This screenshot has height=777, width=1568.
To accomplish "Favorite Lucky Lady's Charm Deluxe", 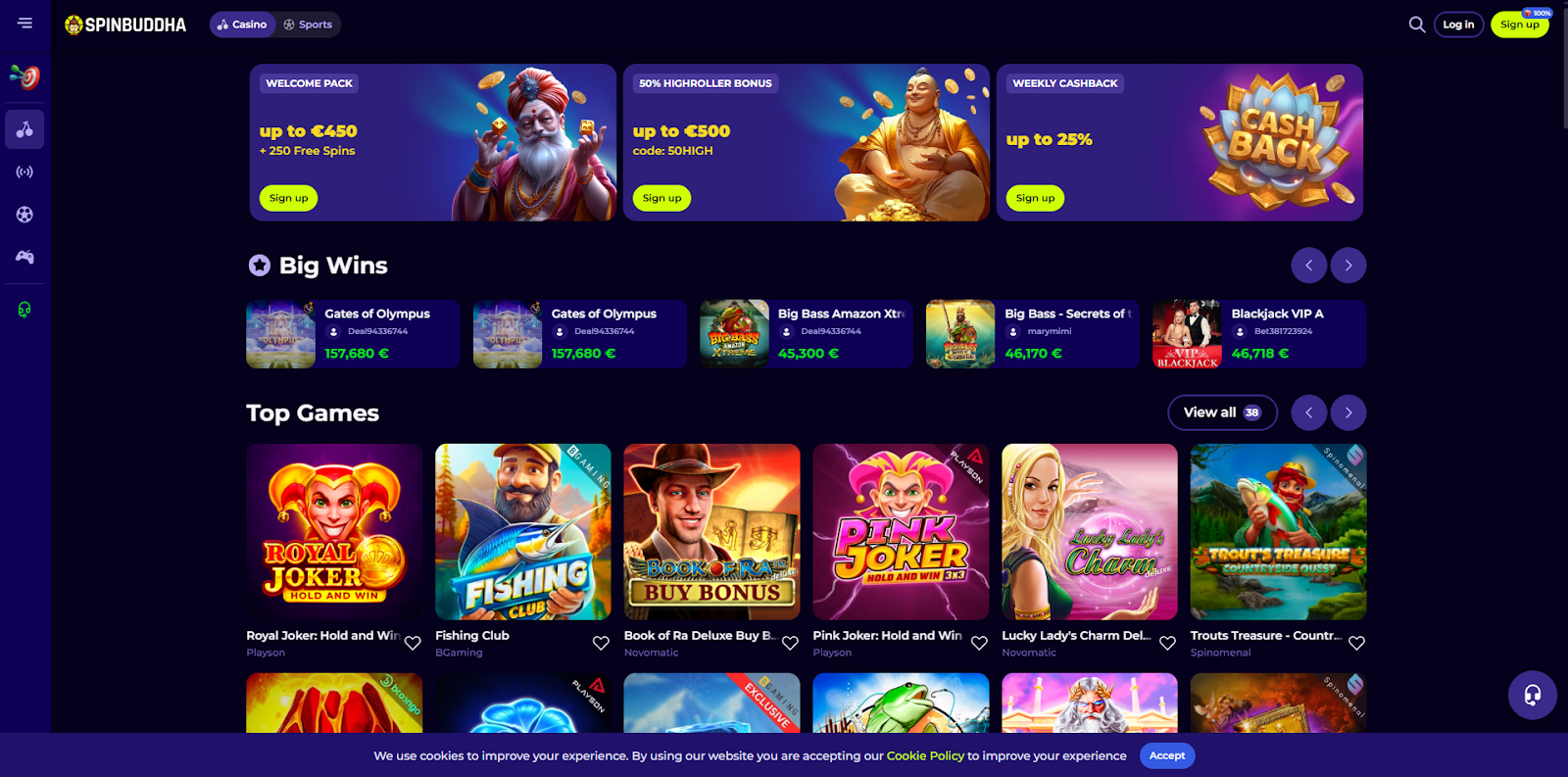I will pos(1167,644).
